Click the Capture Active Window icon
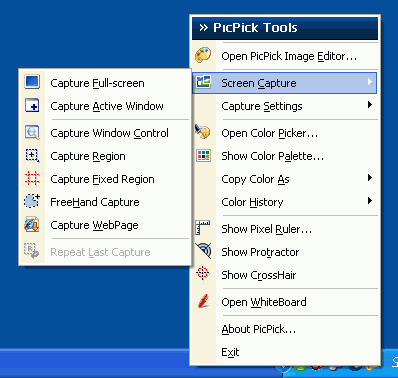 (32, 106)
